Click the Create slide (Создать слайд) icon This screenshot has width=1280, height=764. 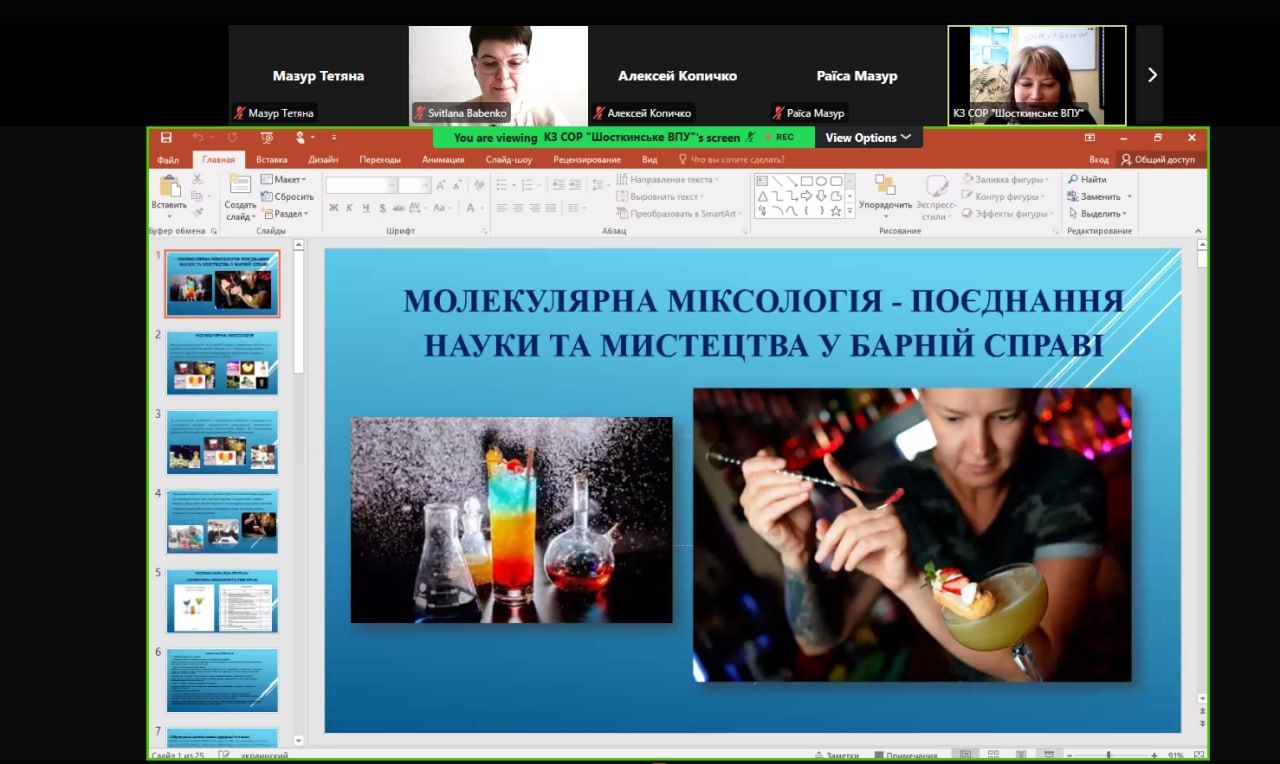(239, 184)
